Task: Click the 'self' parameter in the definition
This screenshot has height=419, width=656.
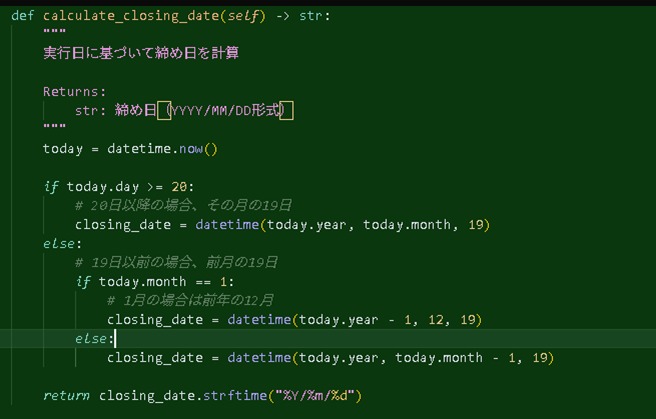Action: (x=243, y=16)
